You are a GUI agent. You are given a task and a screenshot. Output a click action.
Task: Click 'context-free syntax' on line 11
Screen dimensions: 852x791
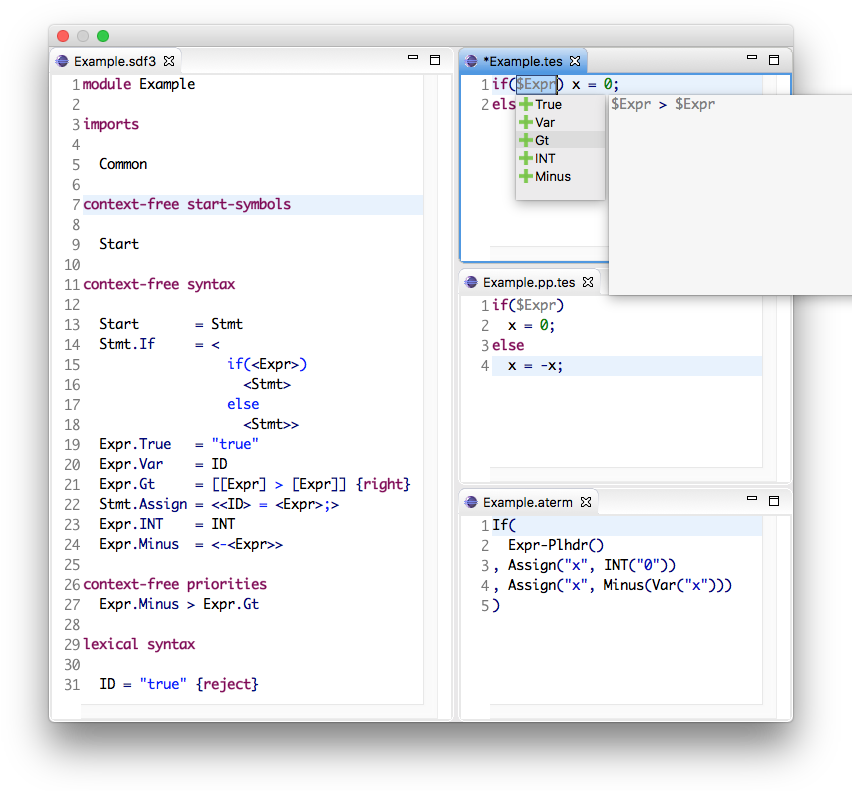tap(159, 284)
